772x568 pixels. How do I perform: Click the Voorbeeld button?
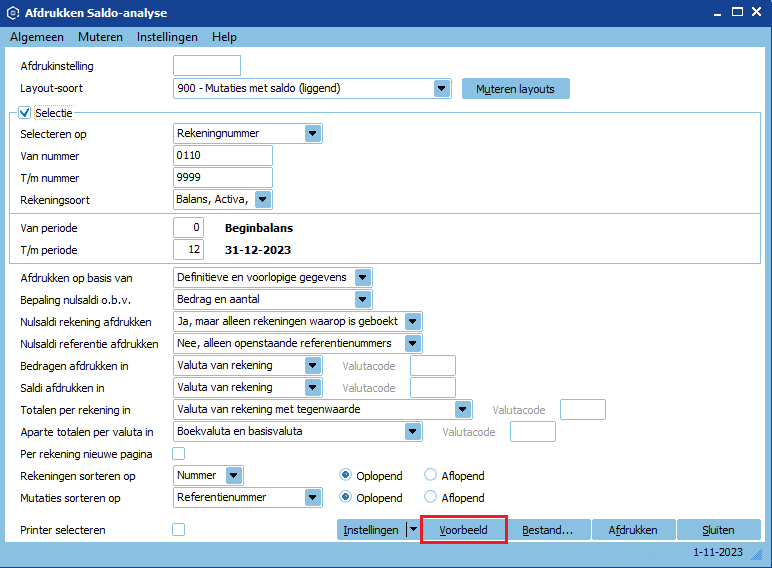(464, 530)
